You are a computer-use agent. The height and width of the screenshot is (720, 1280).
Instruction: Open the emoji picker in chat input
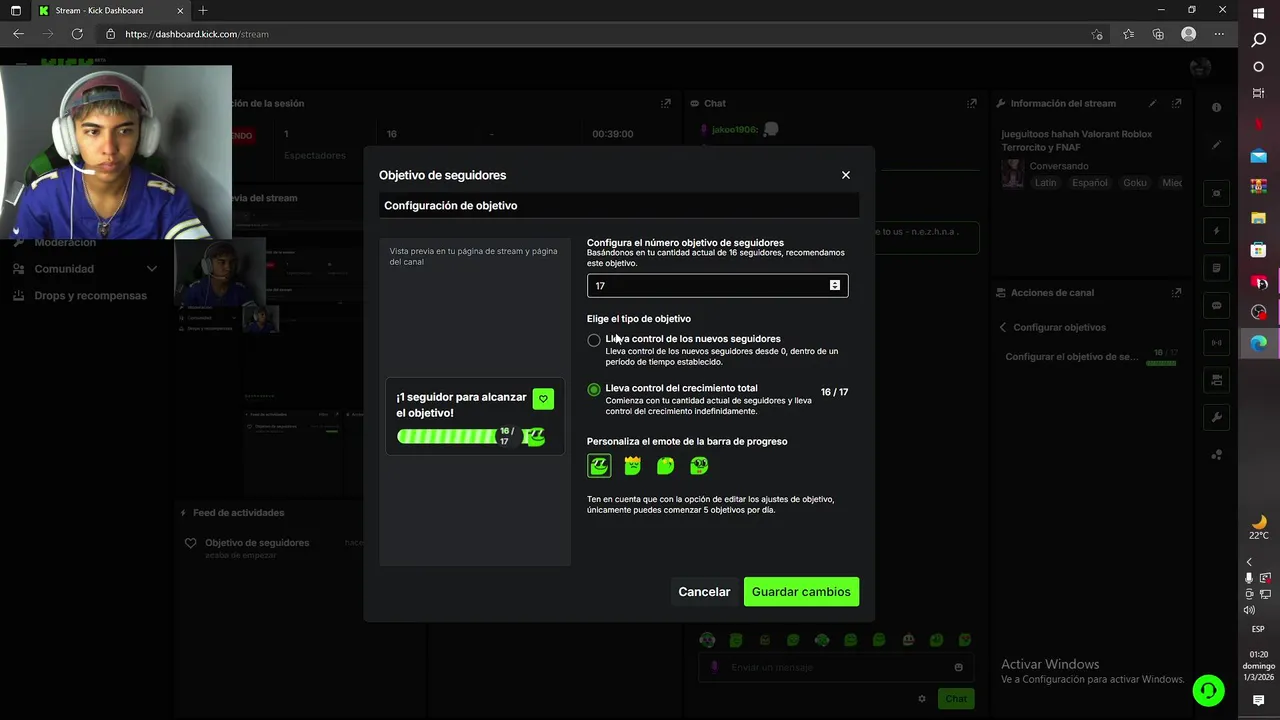tap(958, 667)
